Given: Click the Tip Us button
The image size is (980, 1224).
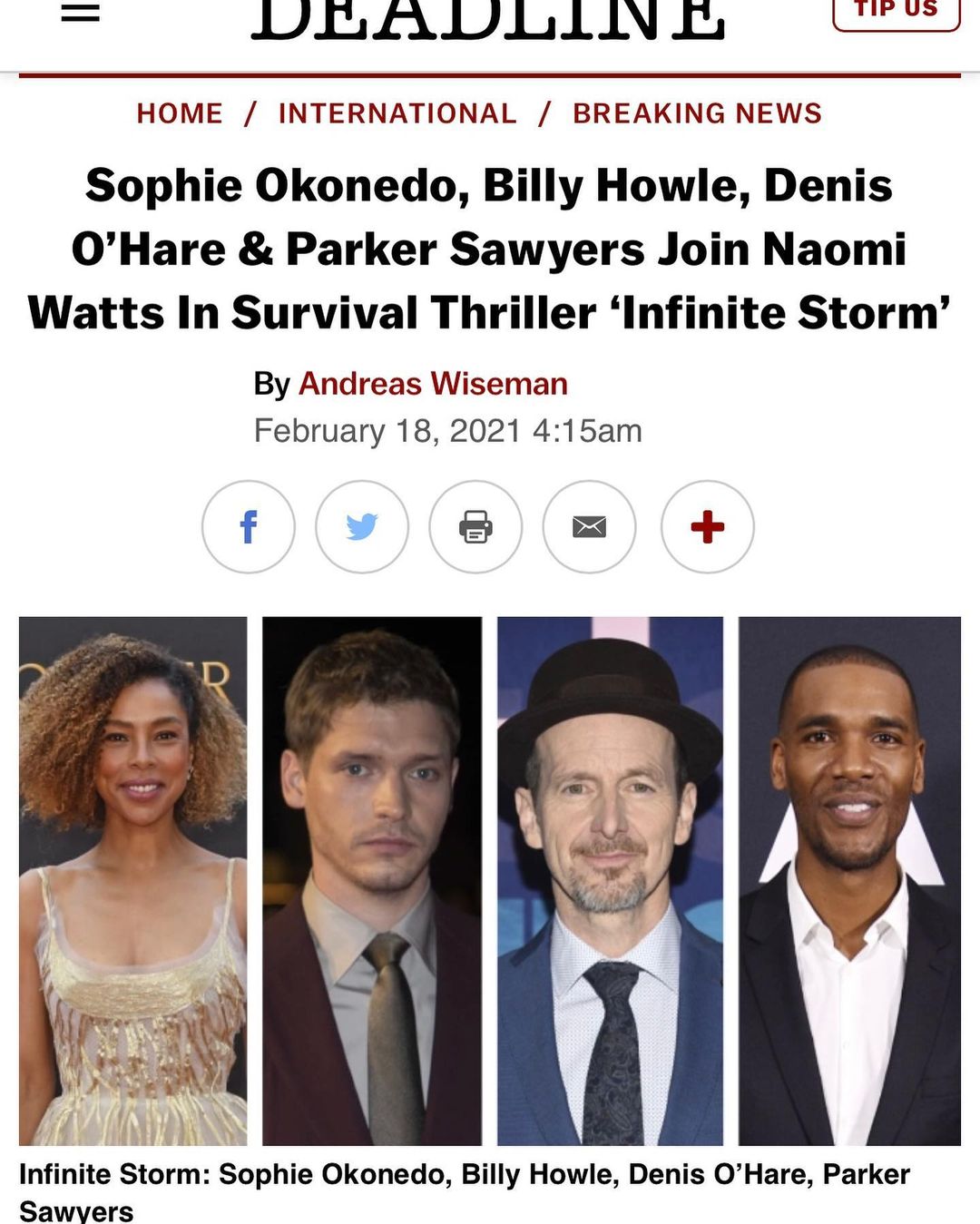Looking at the screenshot, I should (x=896, y=12).
